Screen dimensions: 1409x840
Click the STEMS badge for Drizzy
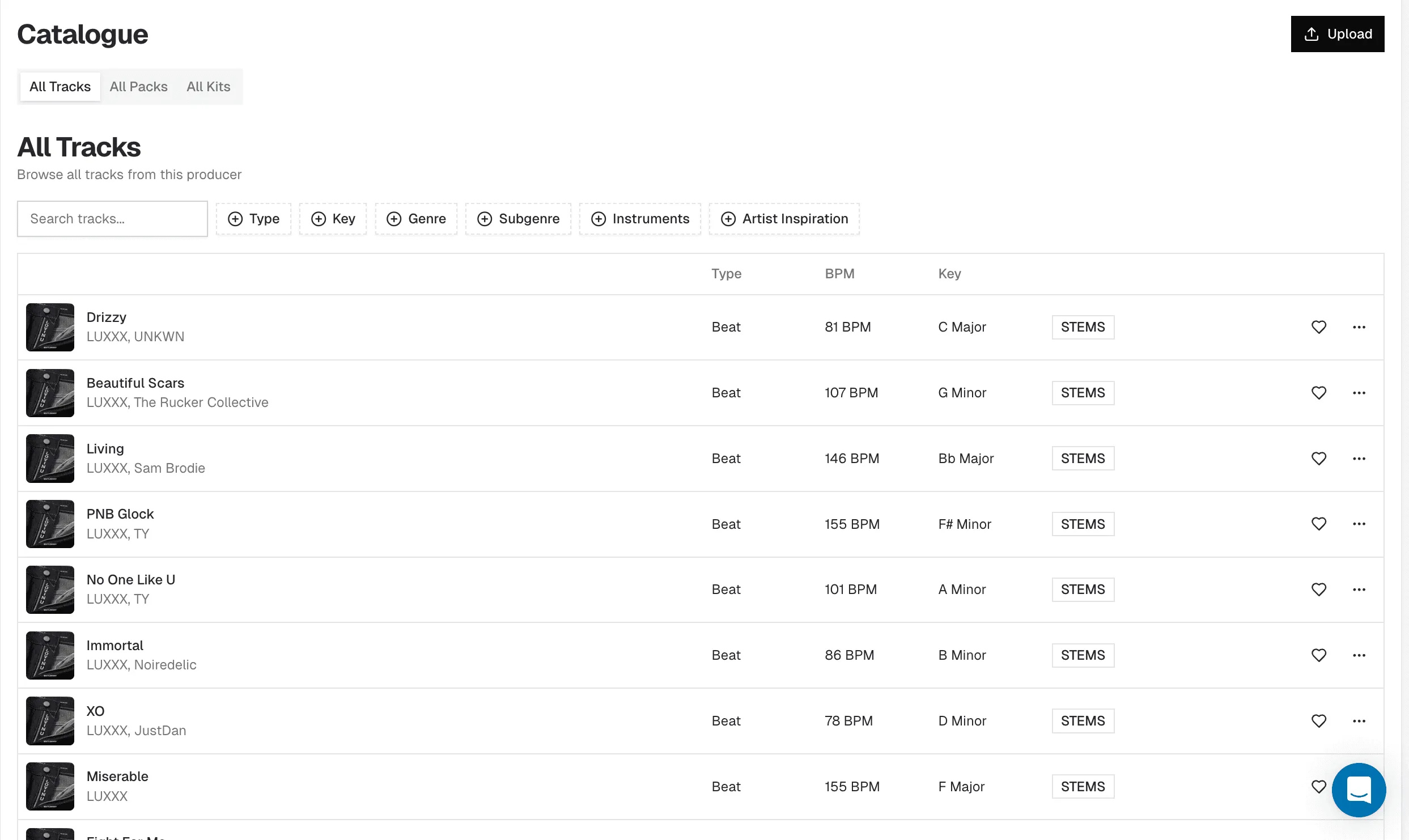click(x=1083, y=327)
